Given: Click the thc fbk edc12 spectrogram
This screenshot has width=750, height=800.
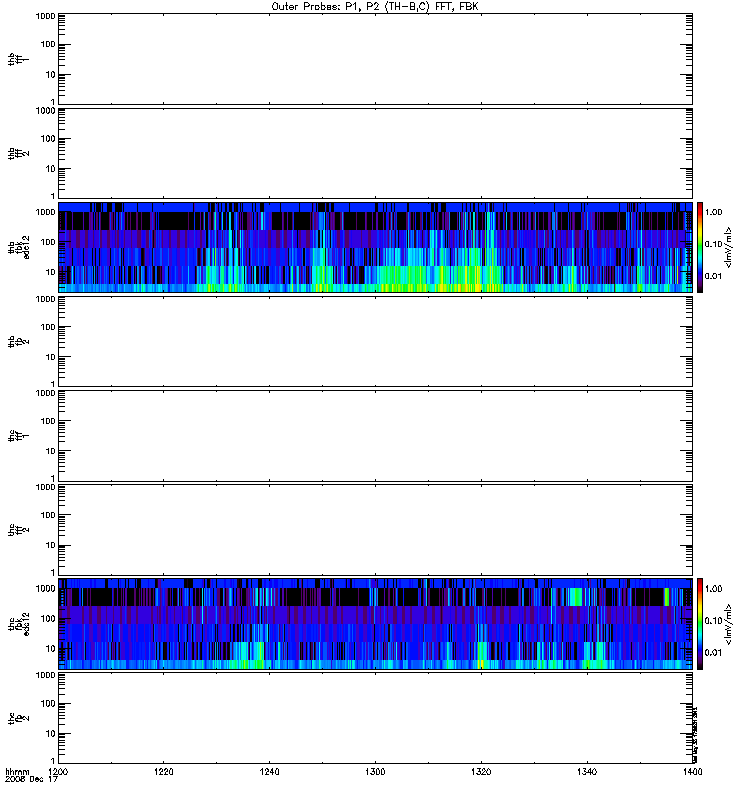Looking at the screenshot, I should click(x=375, y=624).
